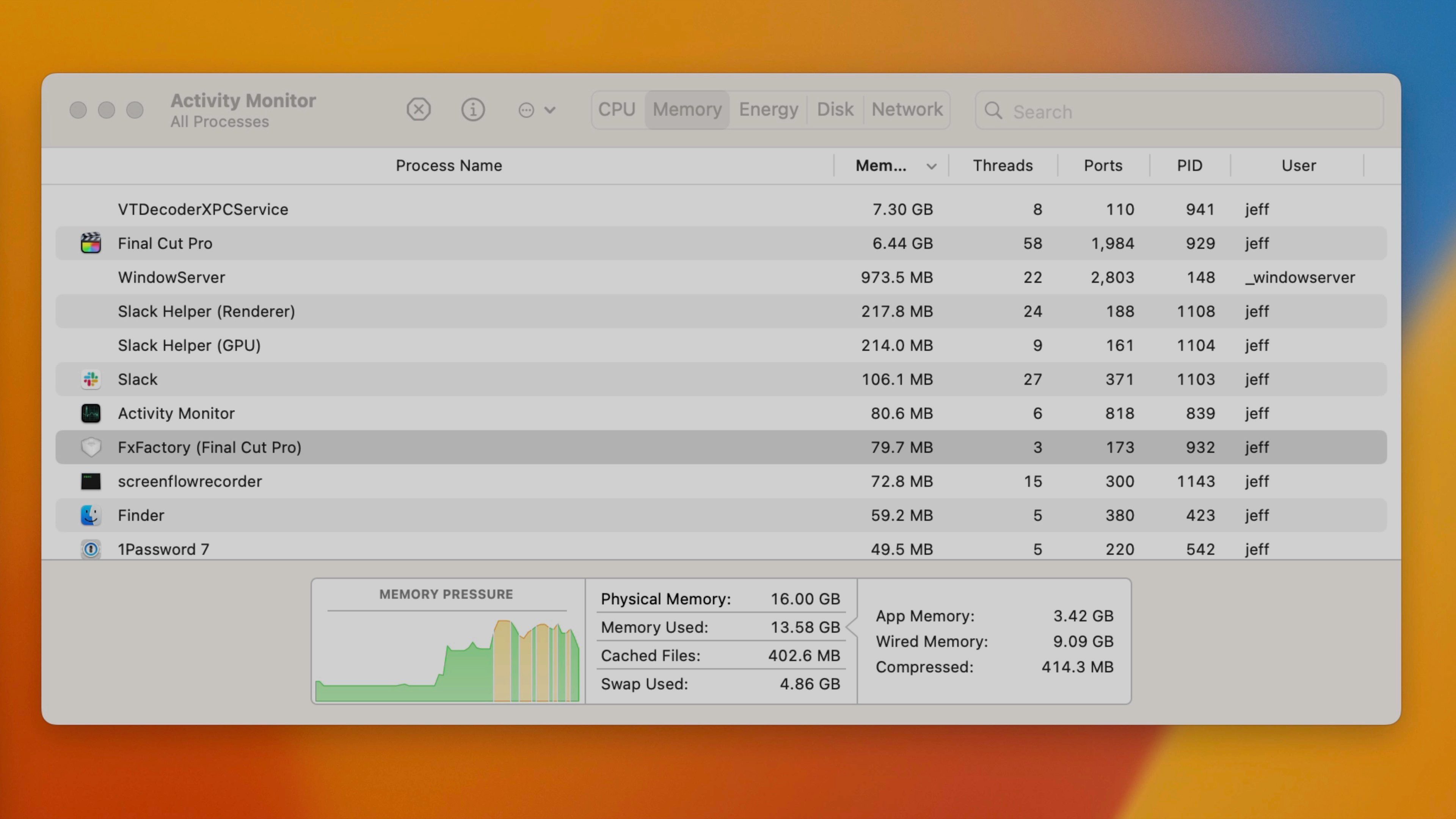Click the Swap Used 4.86 GB value
The image size is (1456, 819).
click(x=810, y=683)
